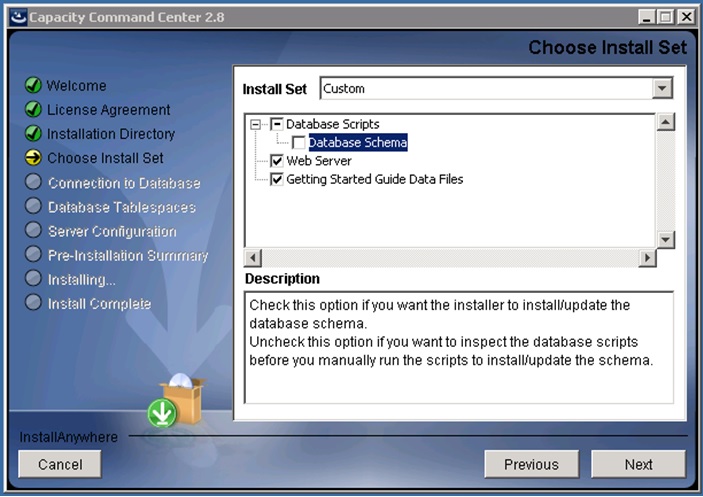Click the Pre-Installation Summary step label

[x=128, y=255]
